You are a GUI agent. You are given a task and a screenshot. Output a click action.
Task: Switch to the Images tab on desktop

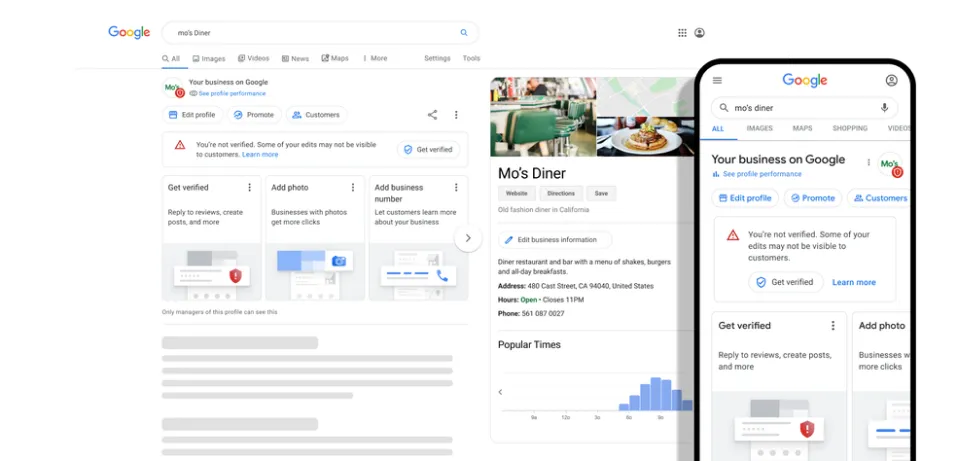209,58
